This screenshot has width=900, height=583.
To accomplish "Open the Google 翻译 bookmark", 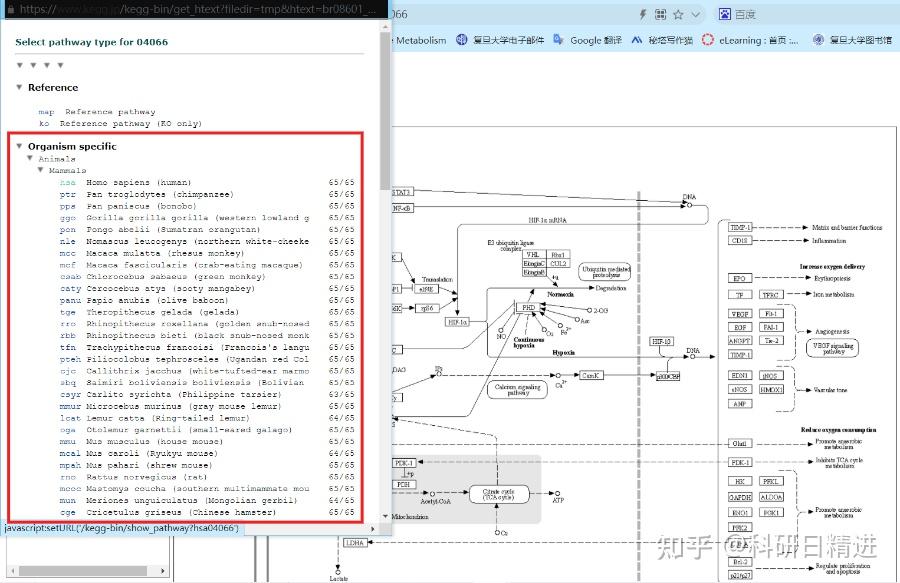I will coord(588,40).
